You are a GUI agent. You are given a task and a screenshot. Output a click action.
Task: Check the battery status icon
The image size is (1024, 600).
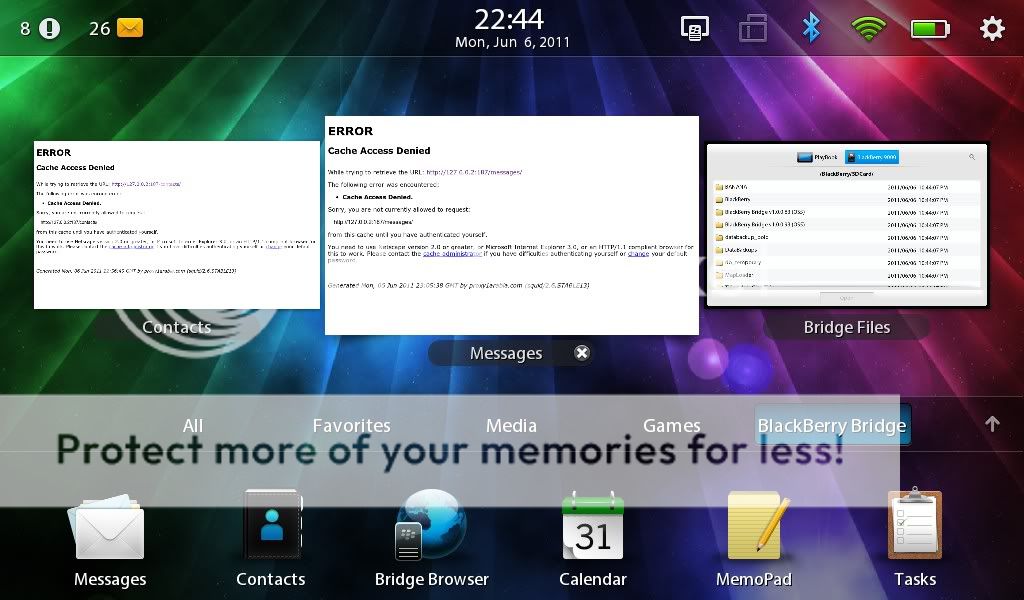930,29
